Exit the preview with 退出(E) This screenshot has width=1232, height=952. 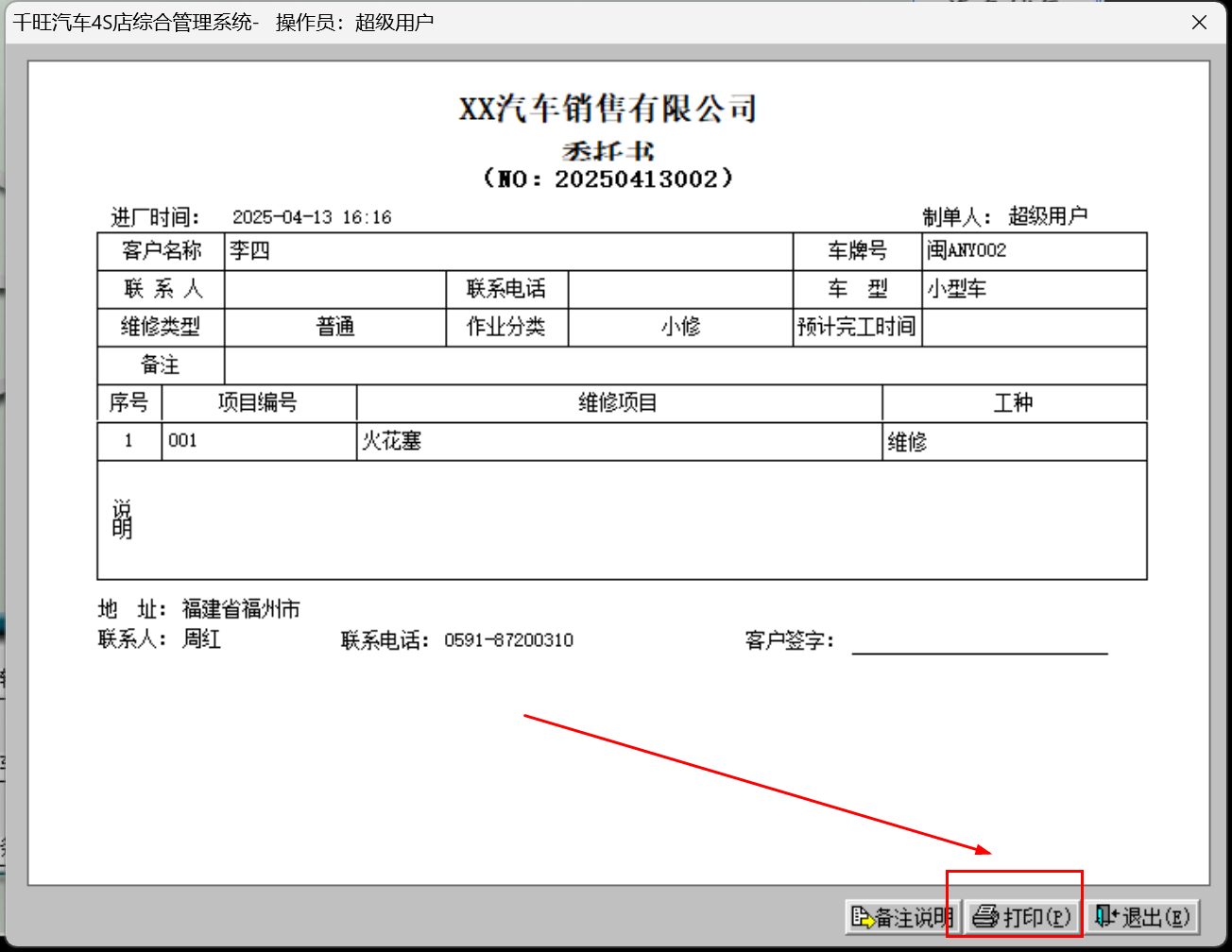[1142, 916]
